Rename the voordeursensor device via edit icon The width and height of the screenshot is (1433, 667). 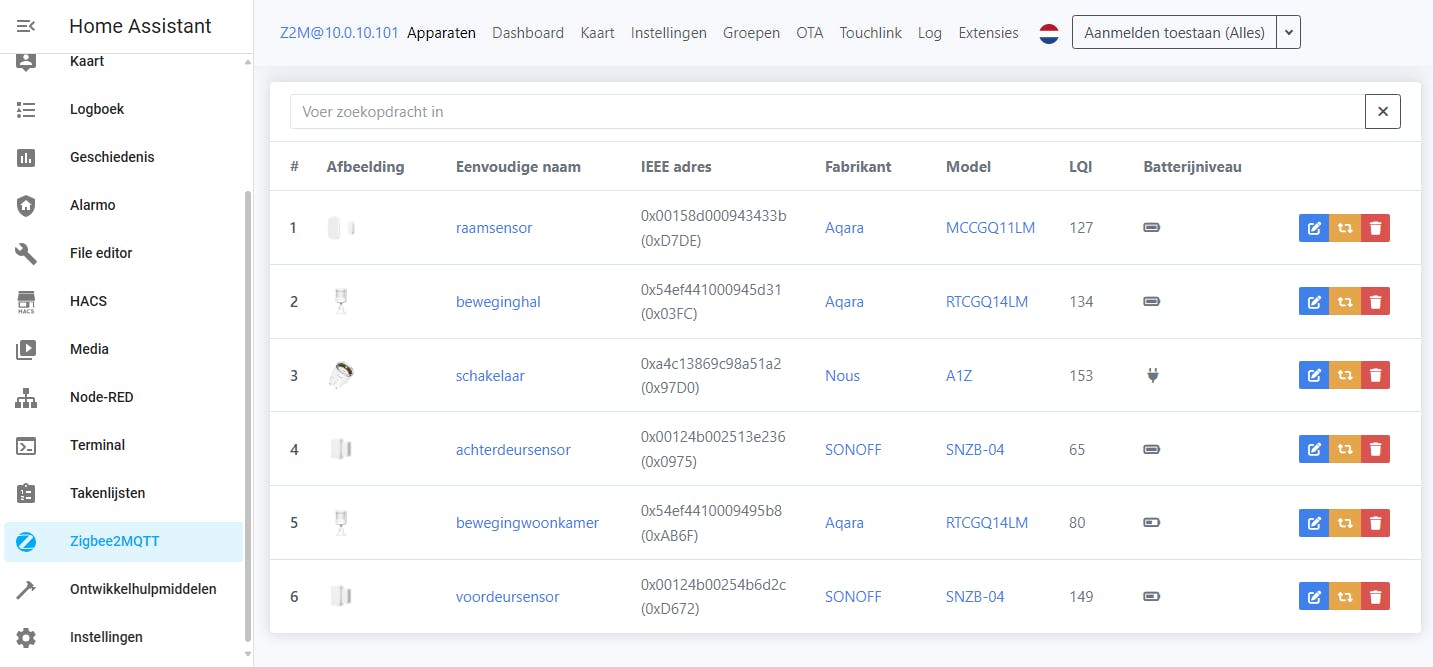pyautogui.click(x=1314, y=597)
